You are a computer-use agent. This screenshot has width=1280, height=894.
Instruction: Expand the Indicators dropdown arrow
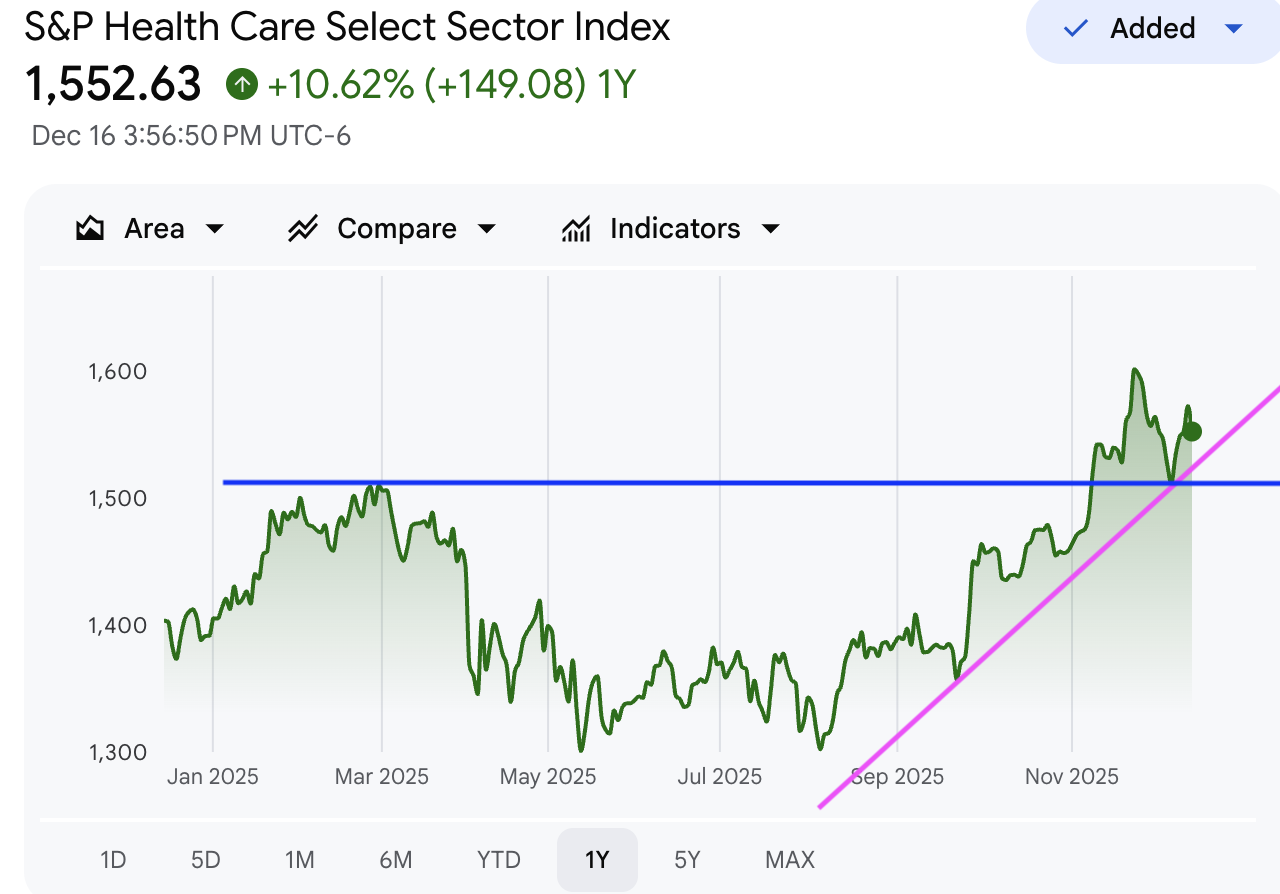click(770, 229)
